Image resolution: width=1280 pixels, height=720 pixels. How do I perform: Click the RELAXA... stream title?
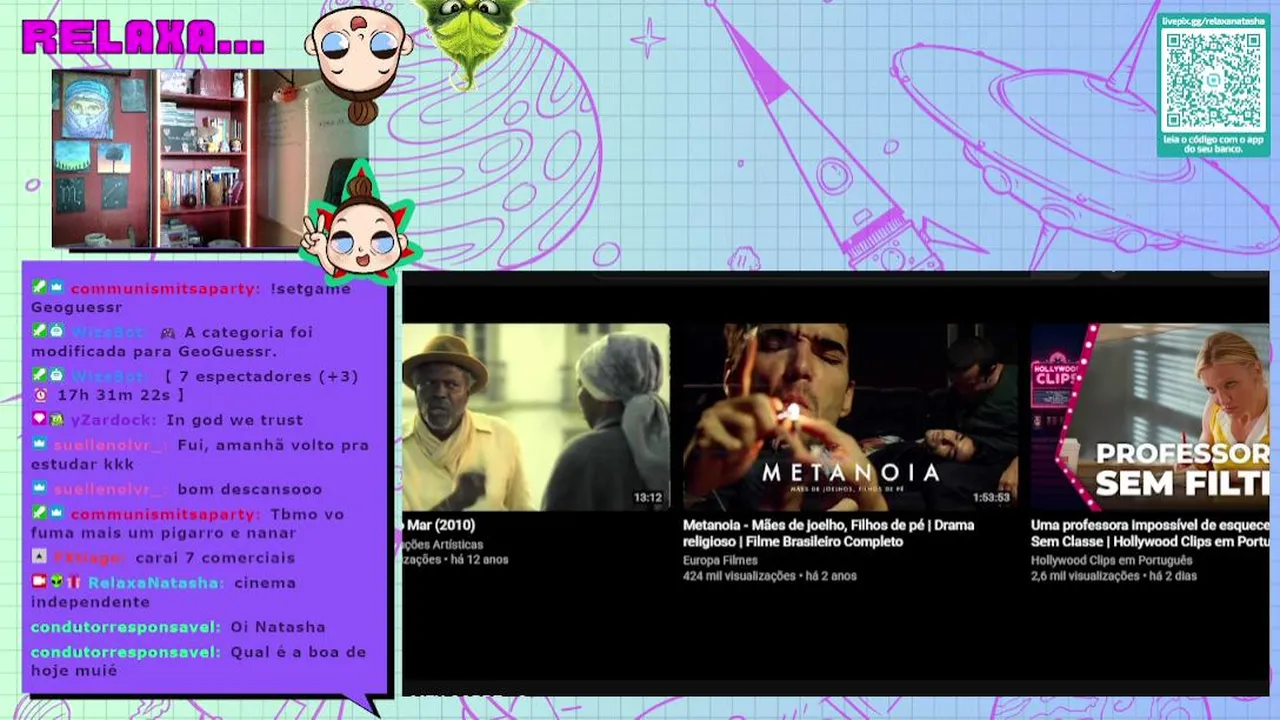[x=143, y=37]
